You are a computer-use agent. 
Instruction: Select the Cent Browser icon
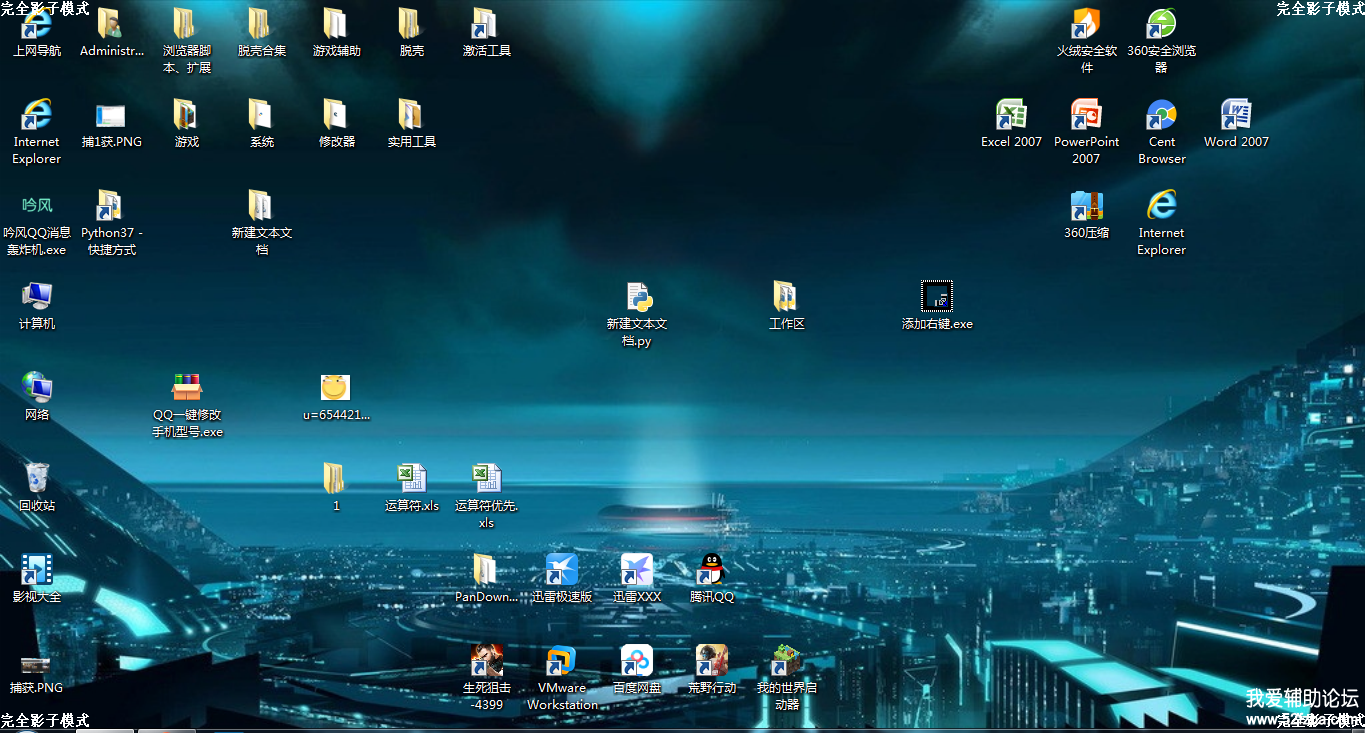1161,115
